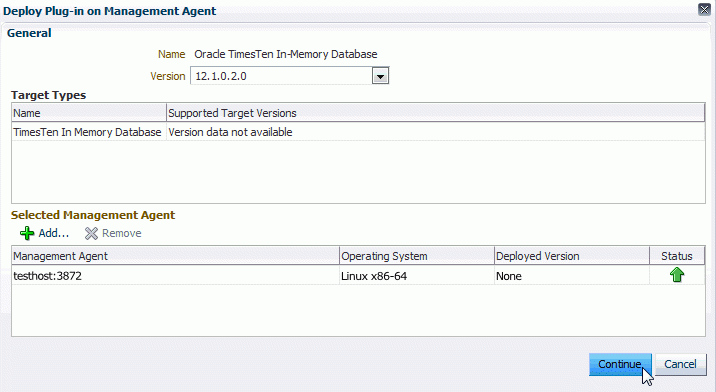This screenshot has width=716, height=392.
Task: Click the Version 12.1.0.2.0 field
Action: 281,76
